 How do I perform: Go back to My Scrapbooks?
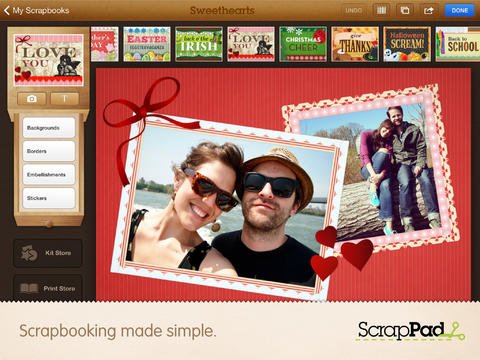(36, 11)
